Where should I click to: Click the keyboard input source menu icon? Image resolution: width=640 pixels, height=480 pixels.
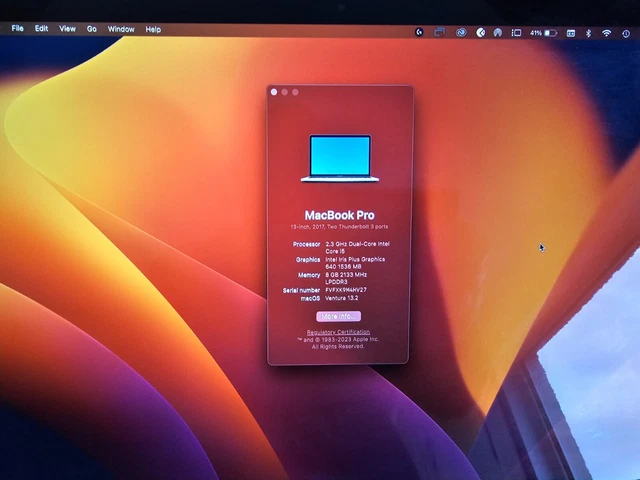[x=571, y=33]
